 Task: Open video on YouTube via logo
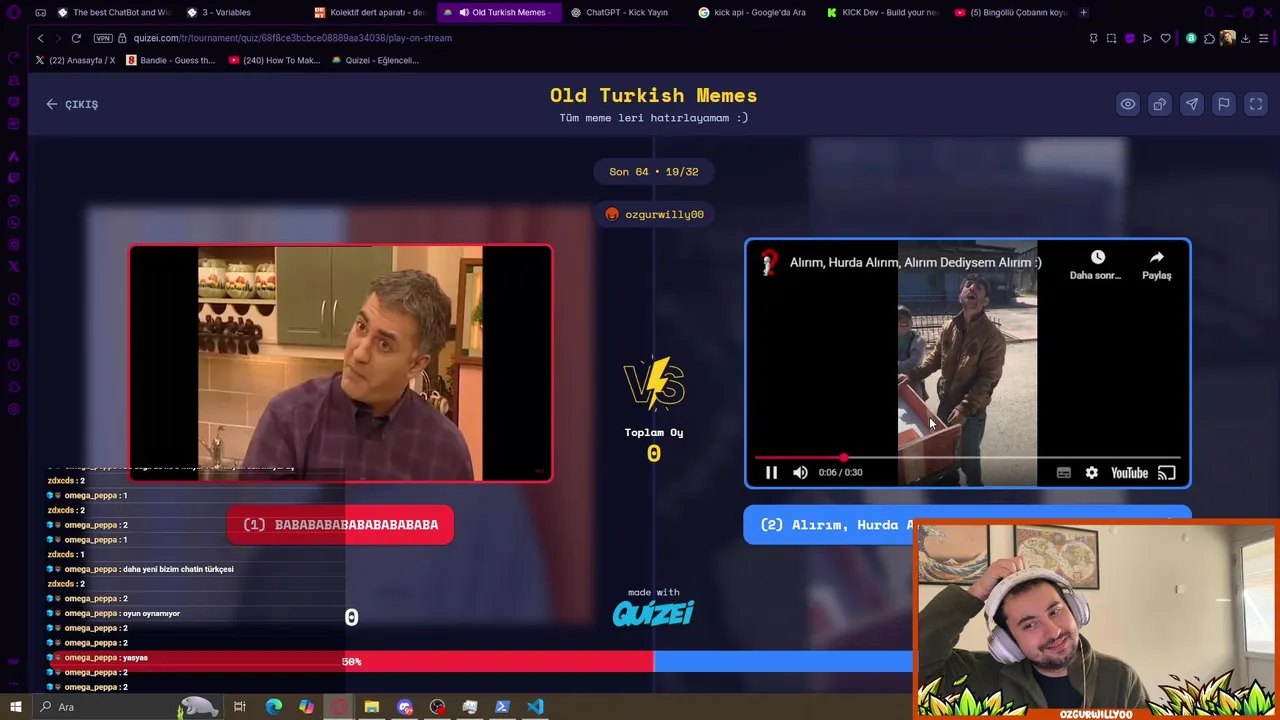1129,473
